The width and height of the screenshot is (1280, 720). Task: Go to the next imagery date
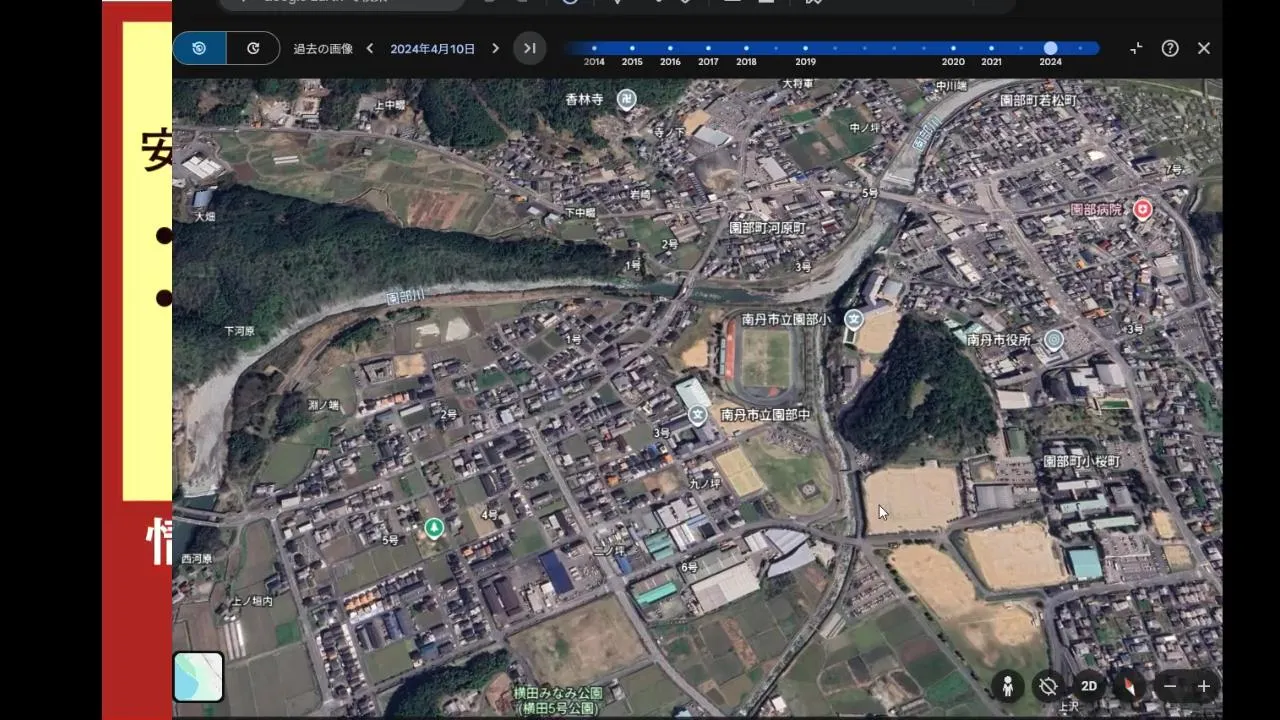[x=495, y=48]
